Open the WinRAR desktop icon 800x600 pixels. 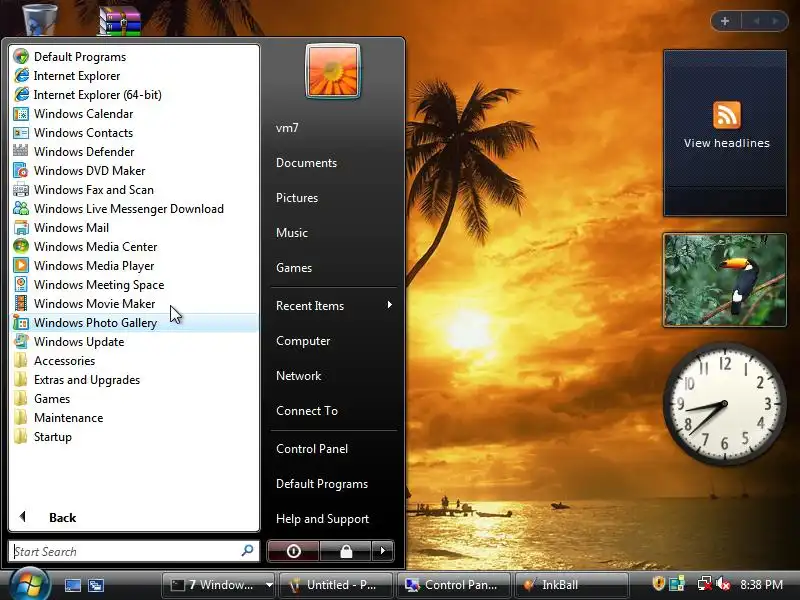(x=119, y=20)
